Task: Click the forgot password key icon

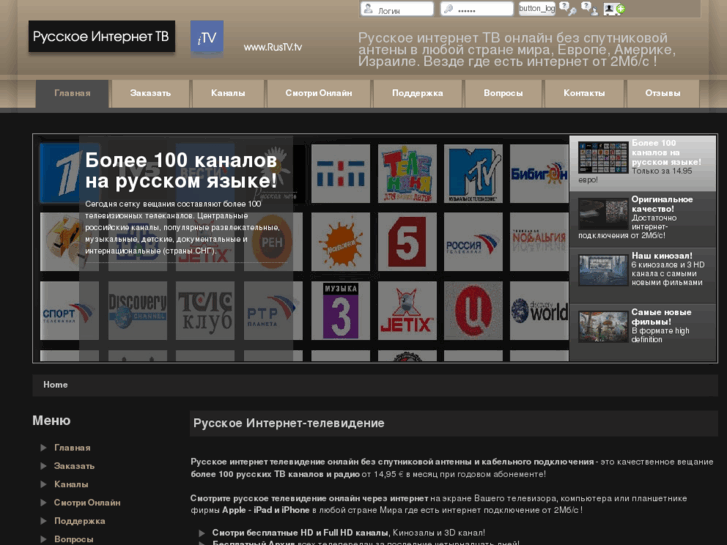Action: pos(568,8)
